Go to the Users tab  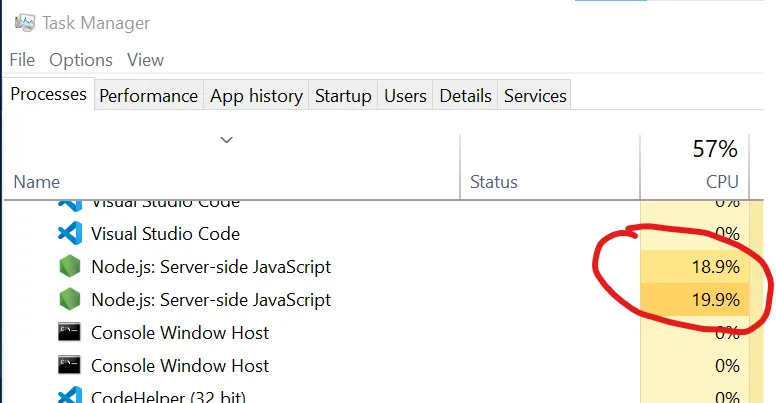click(405, 96)
